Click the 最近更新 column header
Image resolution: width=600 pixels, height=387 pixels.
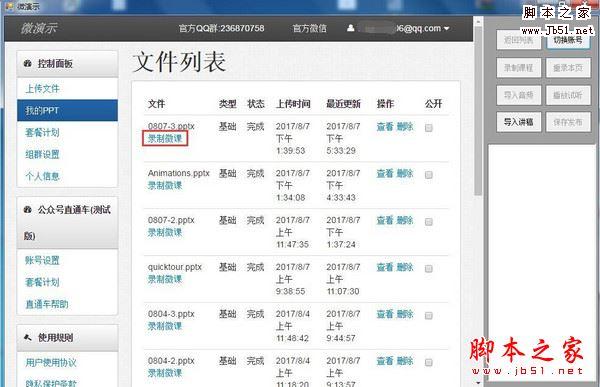[x=343, y=104]
